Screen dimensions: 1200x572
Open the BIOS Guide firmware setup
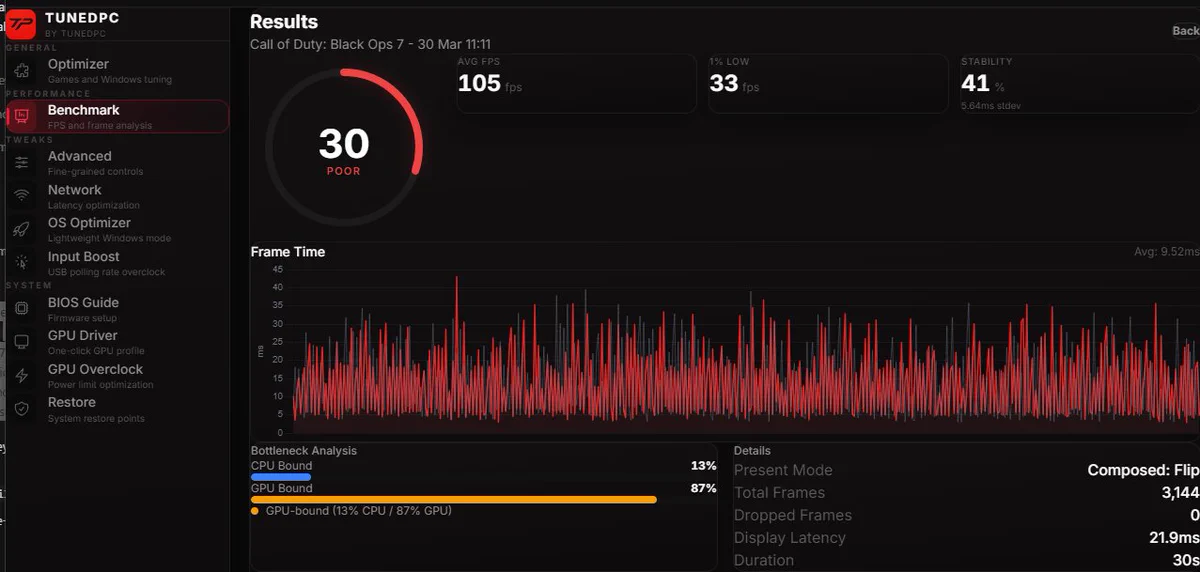click(x=118, y=309)
